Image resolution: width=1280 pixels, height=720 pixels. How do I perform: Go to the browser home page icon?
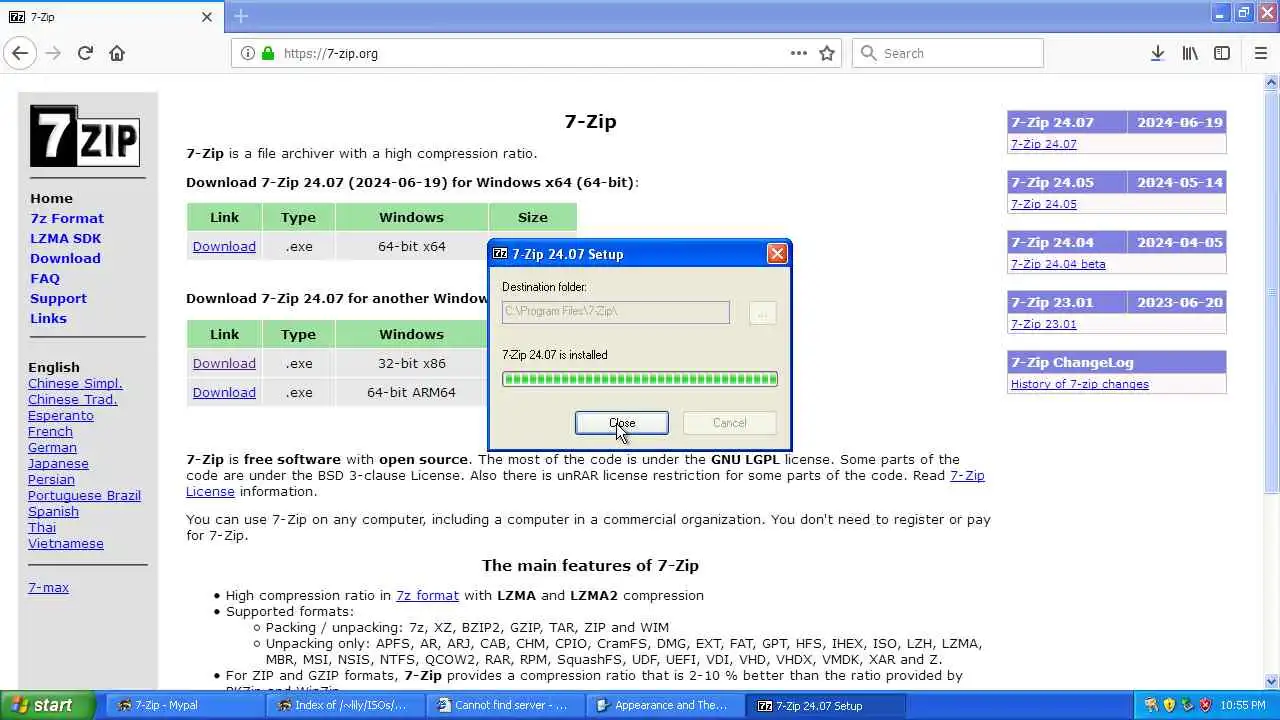click(x=117, y=53)
